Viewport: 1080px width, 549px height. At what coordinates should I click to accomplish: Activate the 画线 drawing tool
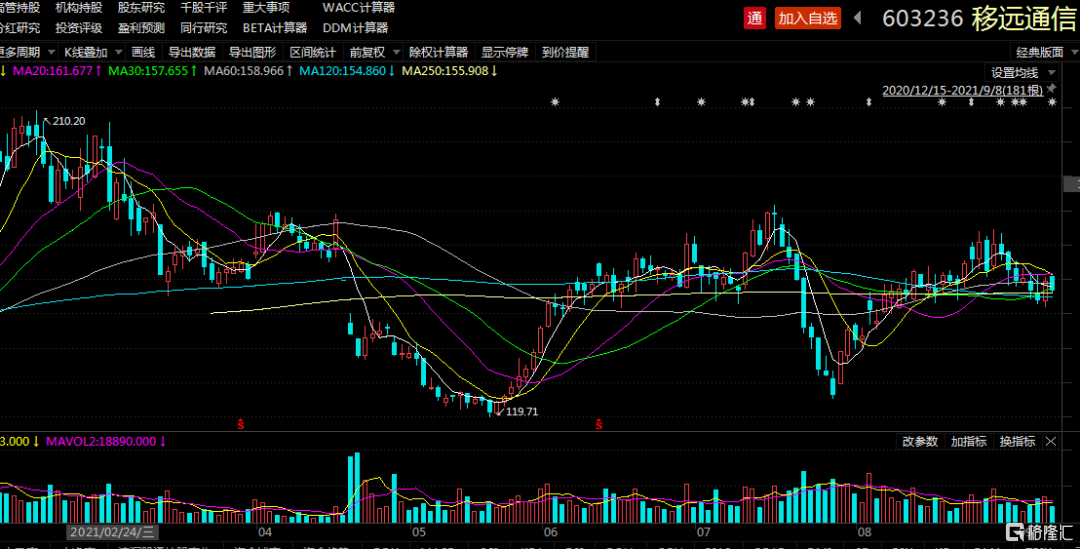click(143, 52)
